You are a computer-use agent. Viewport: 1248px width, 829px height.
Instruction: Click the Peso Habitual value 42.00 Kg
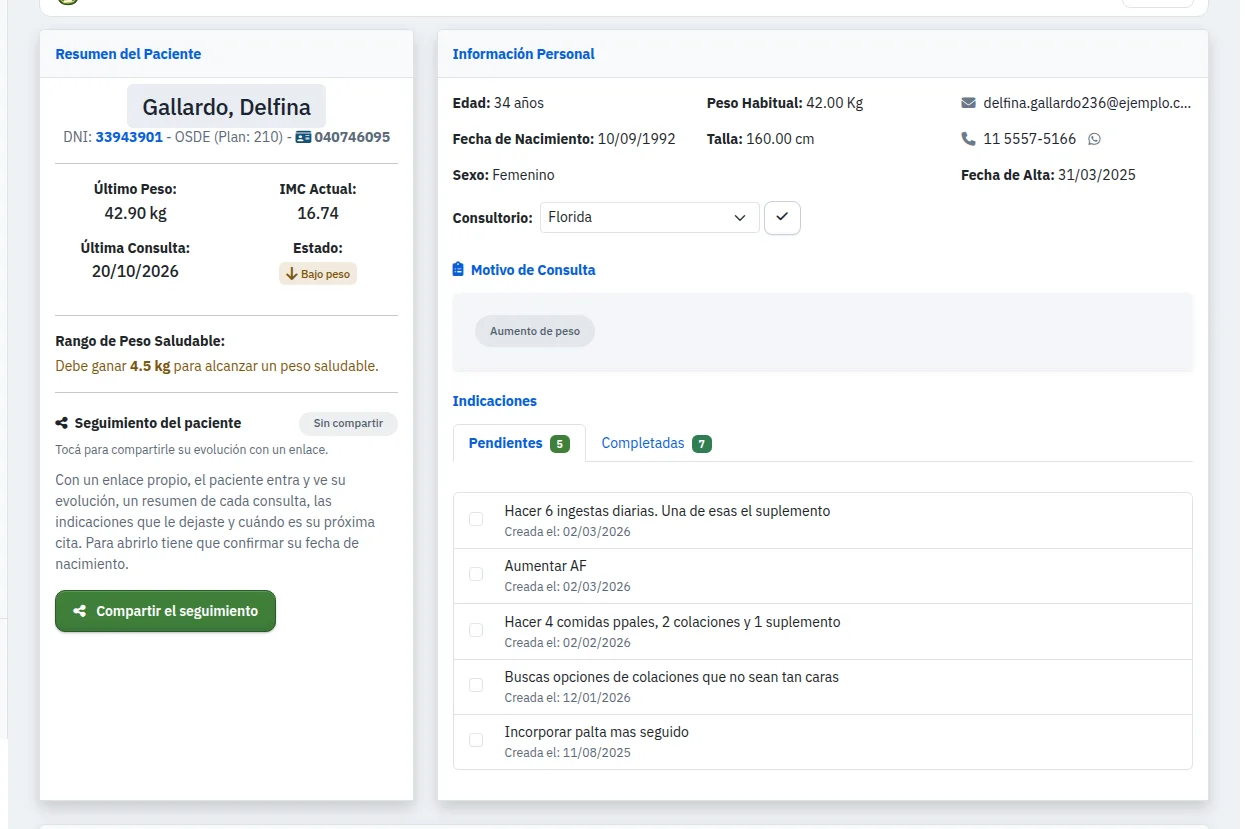click(x=835, y=103)
